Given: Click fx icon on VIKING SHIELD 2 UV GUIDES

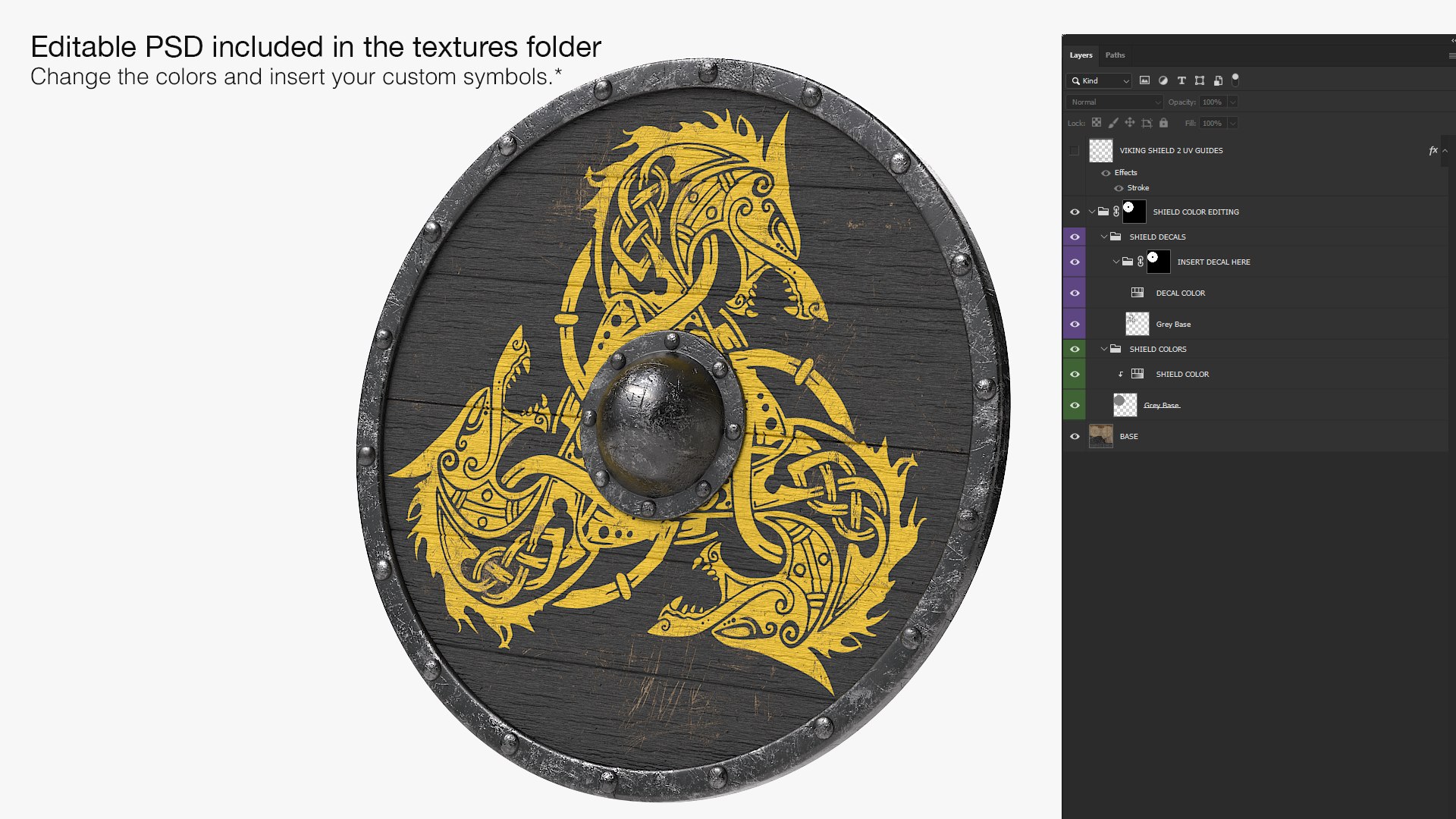Looking at the screenshot, I should [x=1432, y=150].
